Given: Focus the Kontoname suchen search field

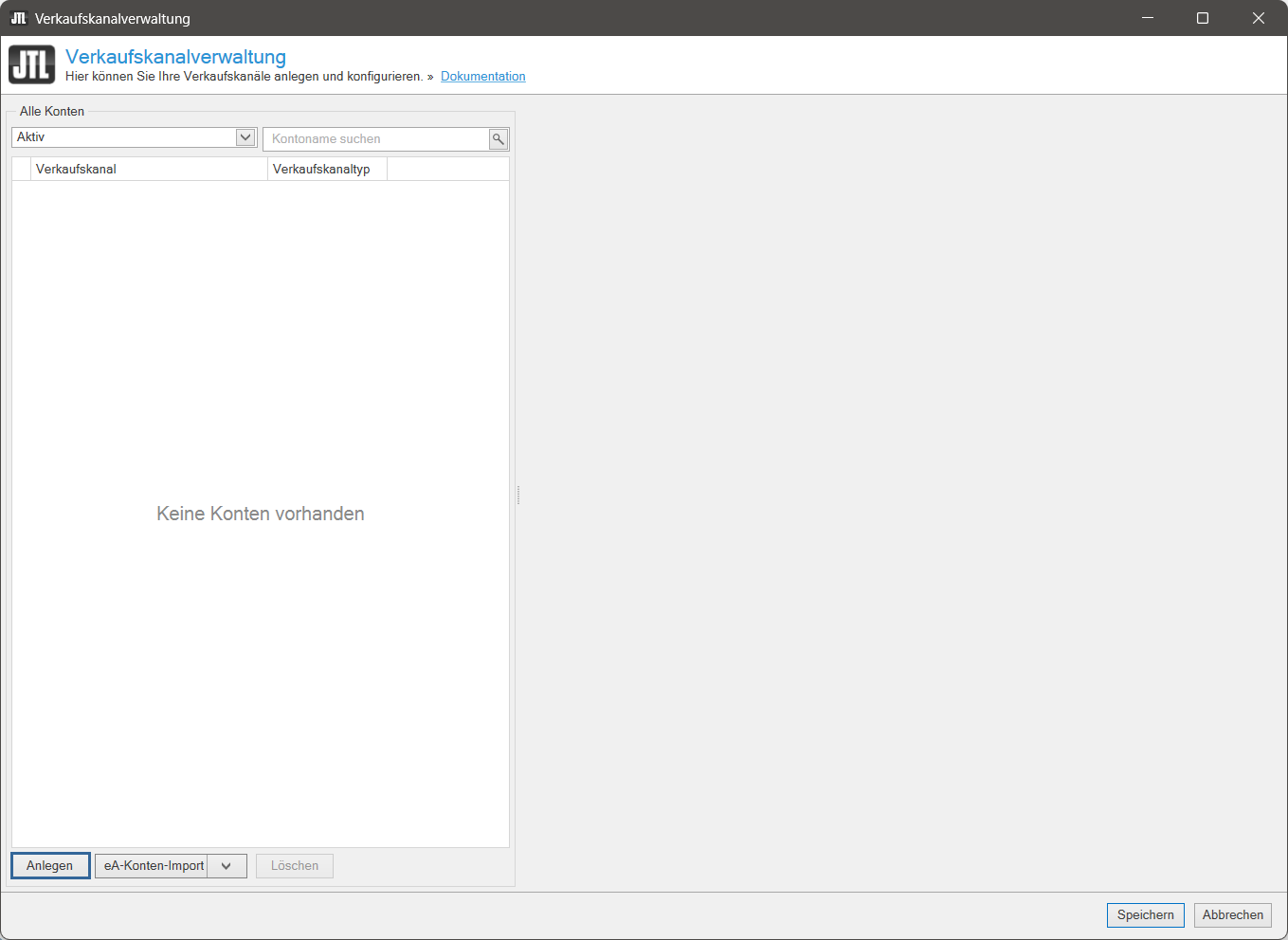Looking at the screenshot, I should (376, 139).
